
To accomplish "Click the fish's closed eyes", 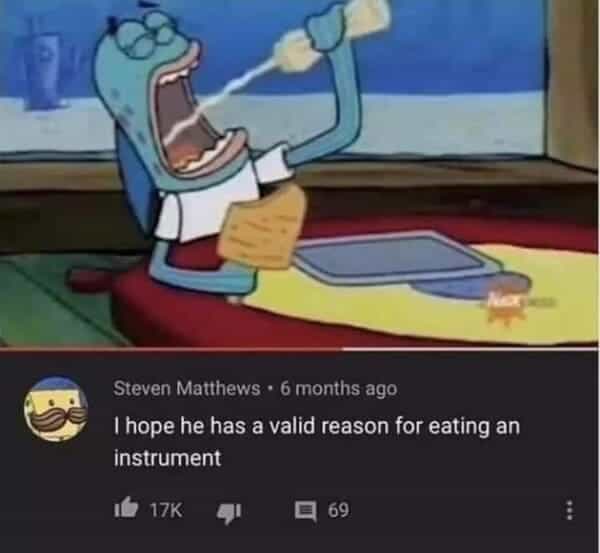I will tap(151, 35).
